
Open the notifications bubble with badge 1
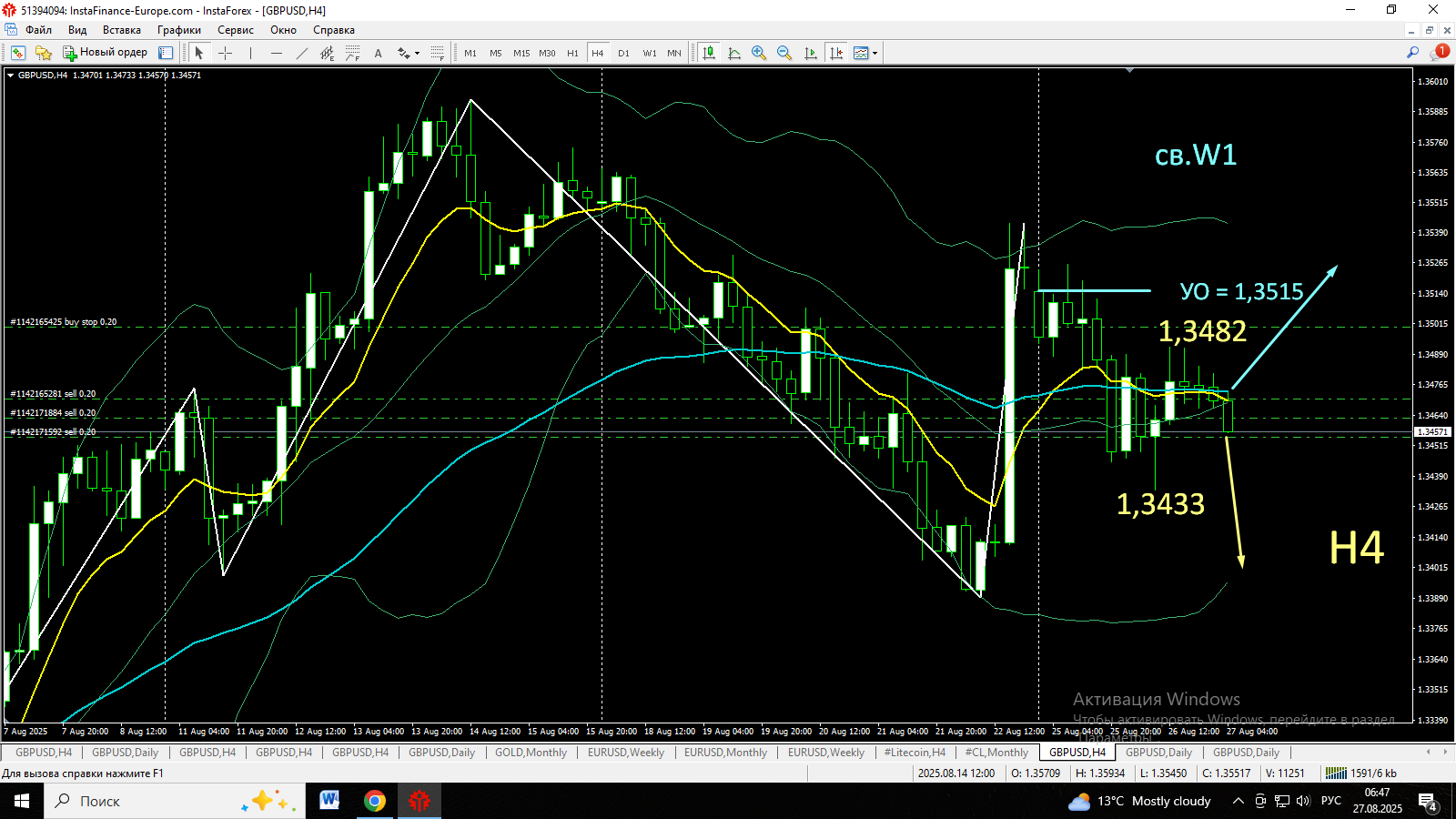[x=1439, y=53]
